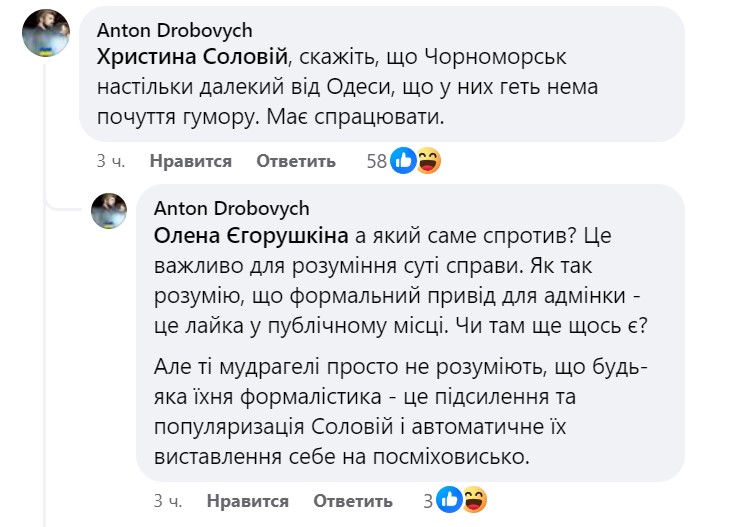The image size is (735, 527).
Task: Show who reacted via the 58 count
Action: click(376, 161)
